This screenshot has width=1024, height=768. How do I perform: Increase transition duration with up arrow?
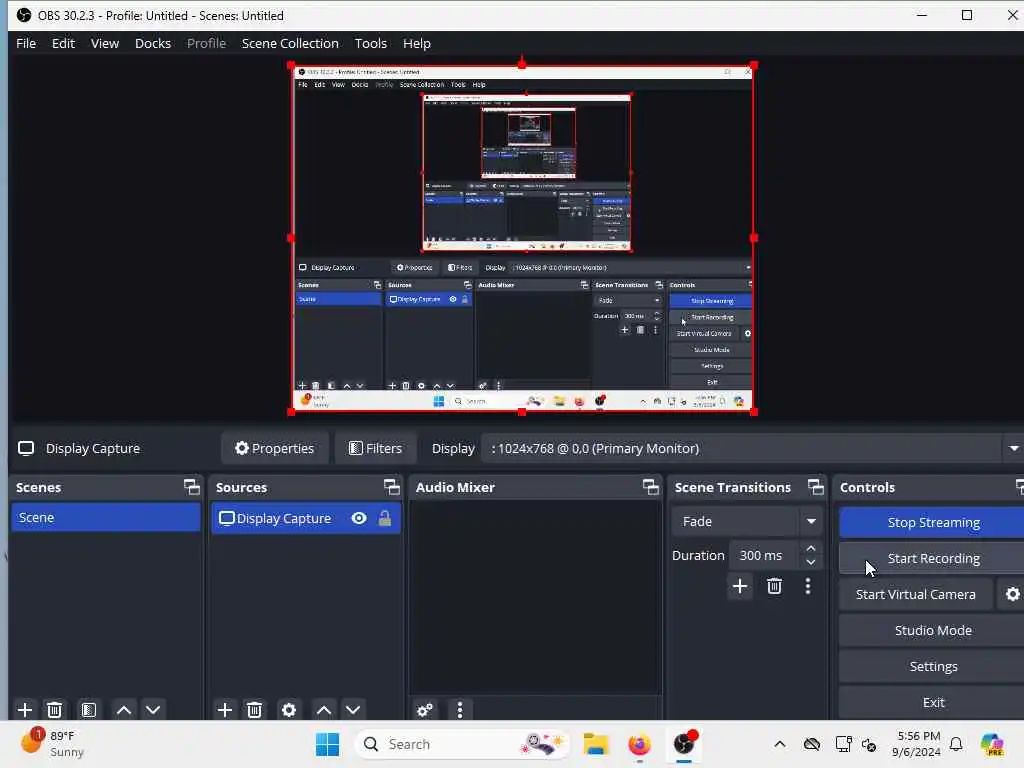pyautogui.click(x=810, y=548)
